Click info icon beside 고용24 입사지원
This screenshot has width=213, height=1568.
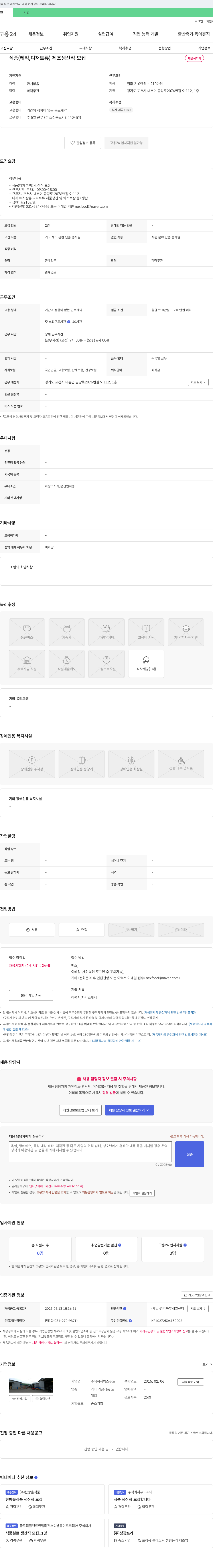(185, 1245)
